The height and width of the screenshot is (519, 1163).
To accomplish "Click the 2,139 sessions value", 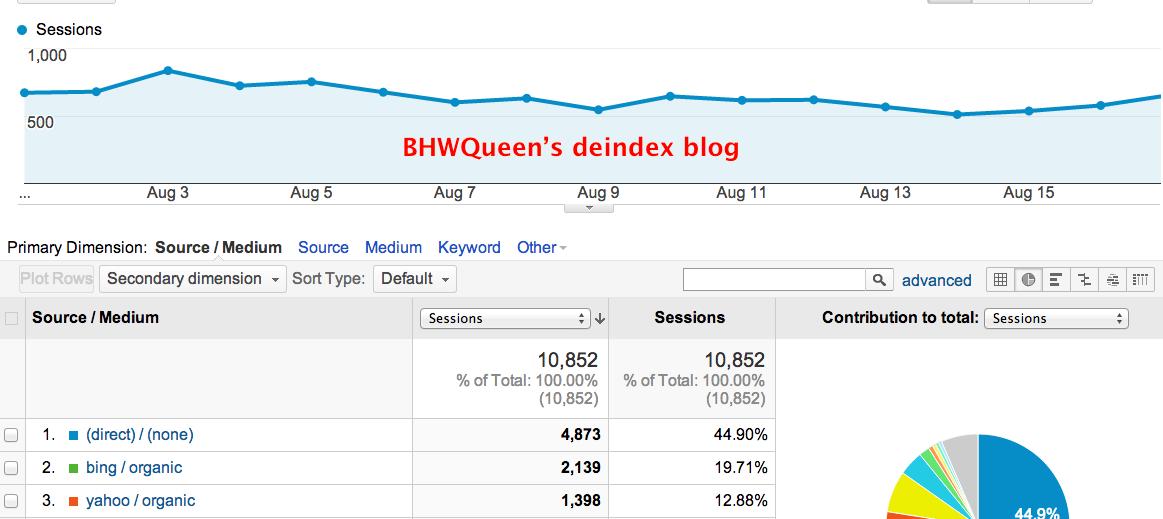I will click(581, 468).
